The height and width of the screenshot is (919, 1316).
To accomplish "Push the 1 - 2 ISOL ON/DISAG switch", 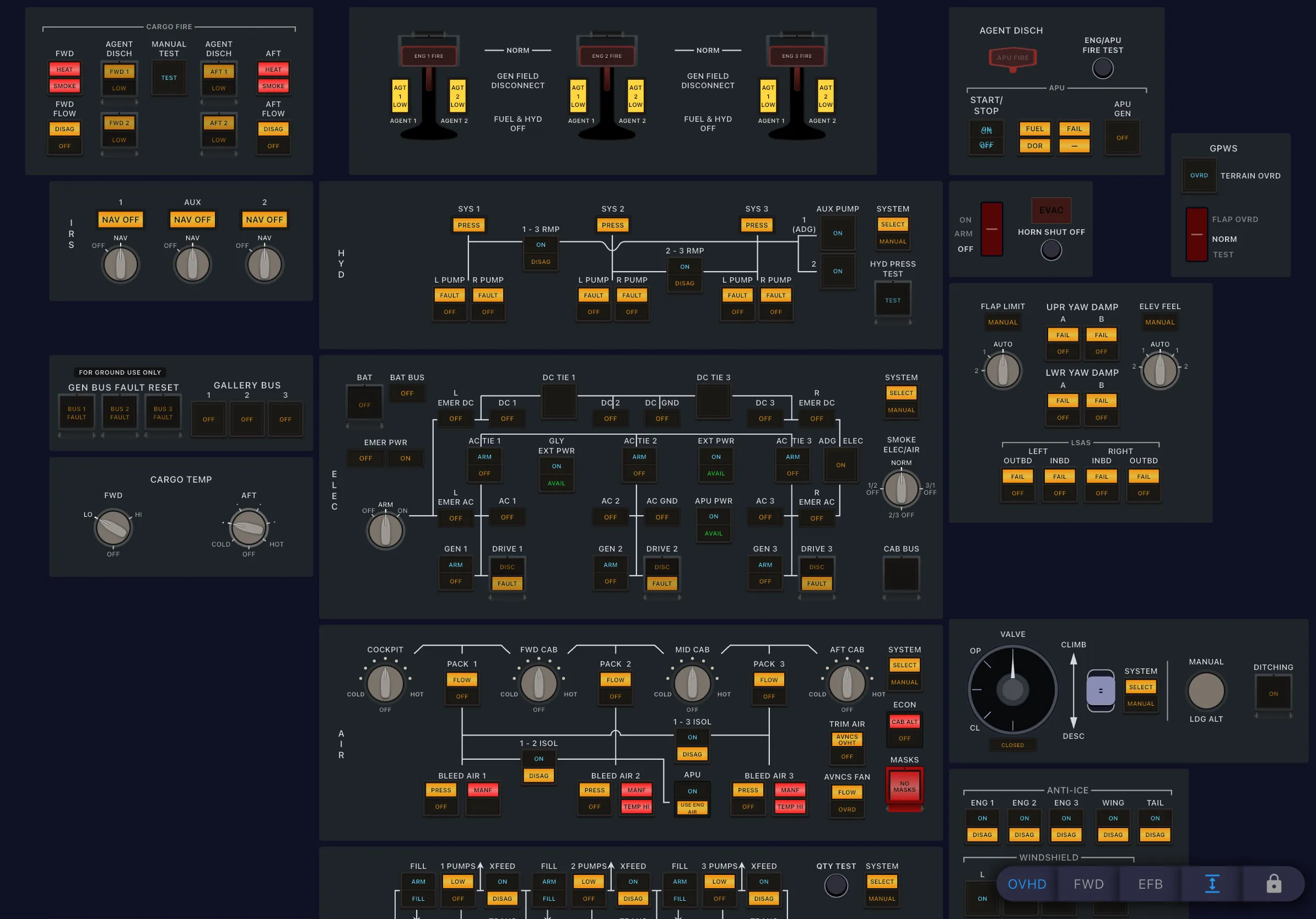I will click(x=538, y=766).
